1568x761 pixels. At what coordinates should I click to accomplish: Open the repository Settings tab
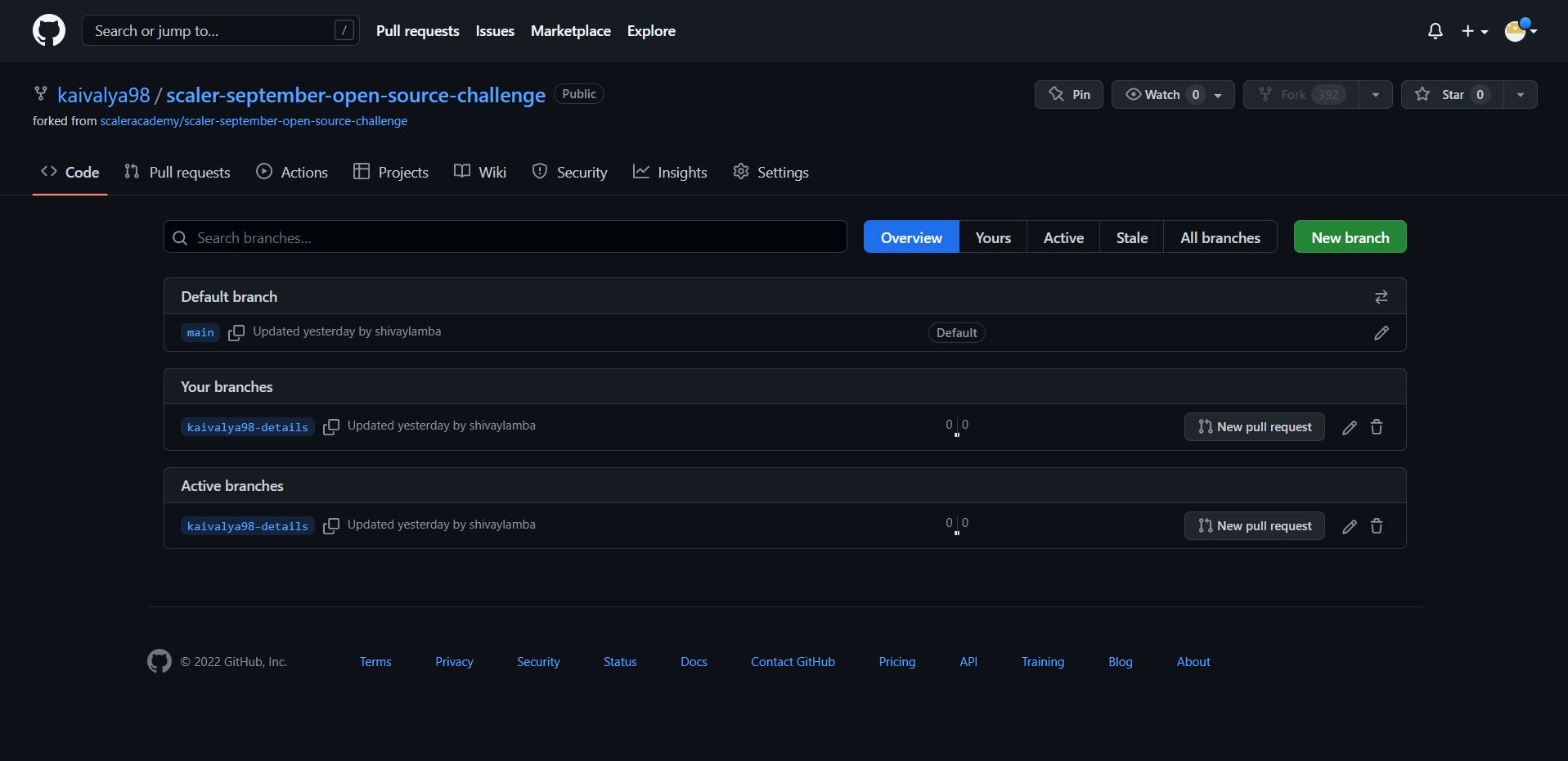(771, 173)
